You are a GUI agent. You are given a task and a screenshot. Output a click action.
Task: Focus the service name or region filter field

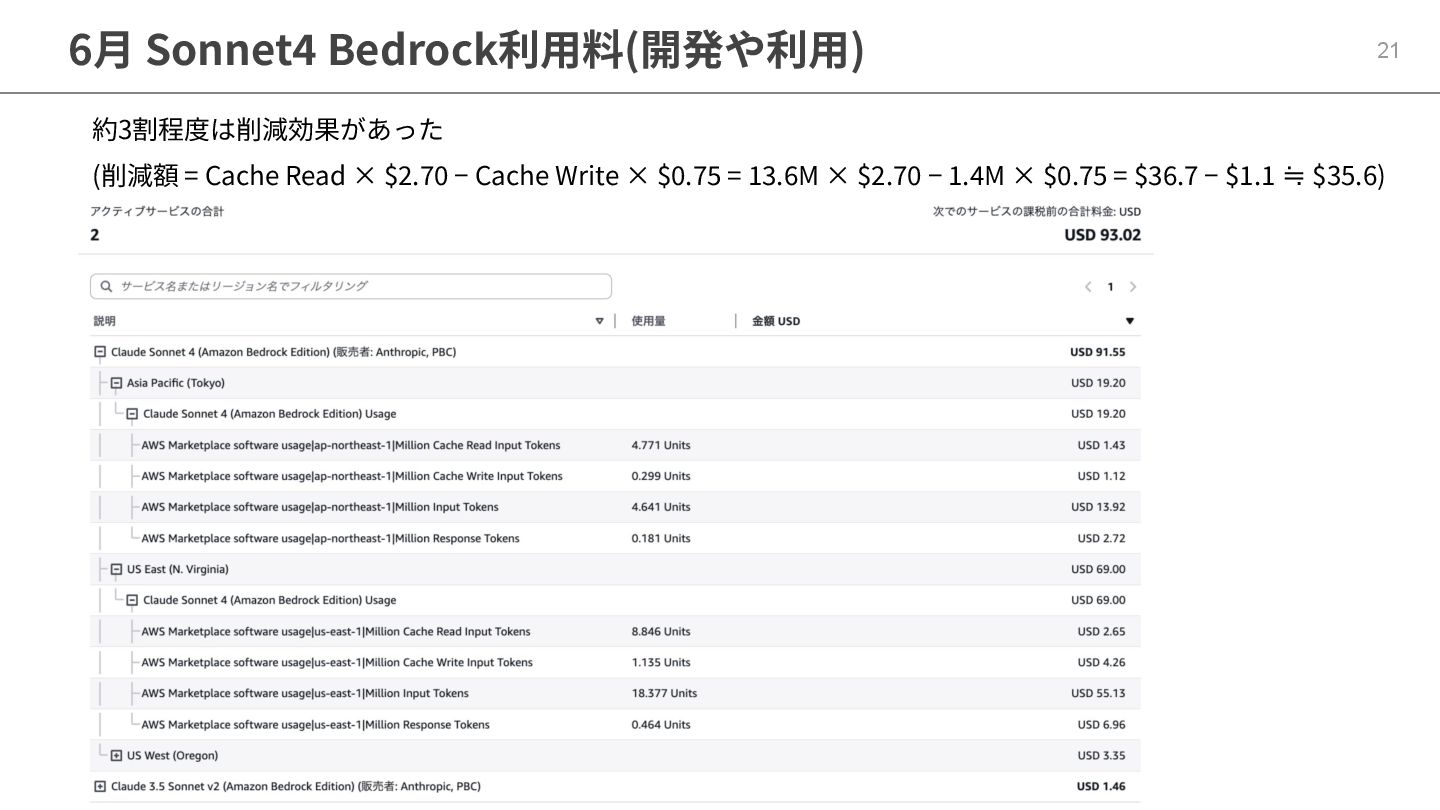[351, 286]
